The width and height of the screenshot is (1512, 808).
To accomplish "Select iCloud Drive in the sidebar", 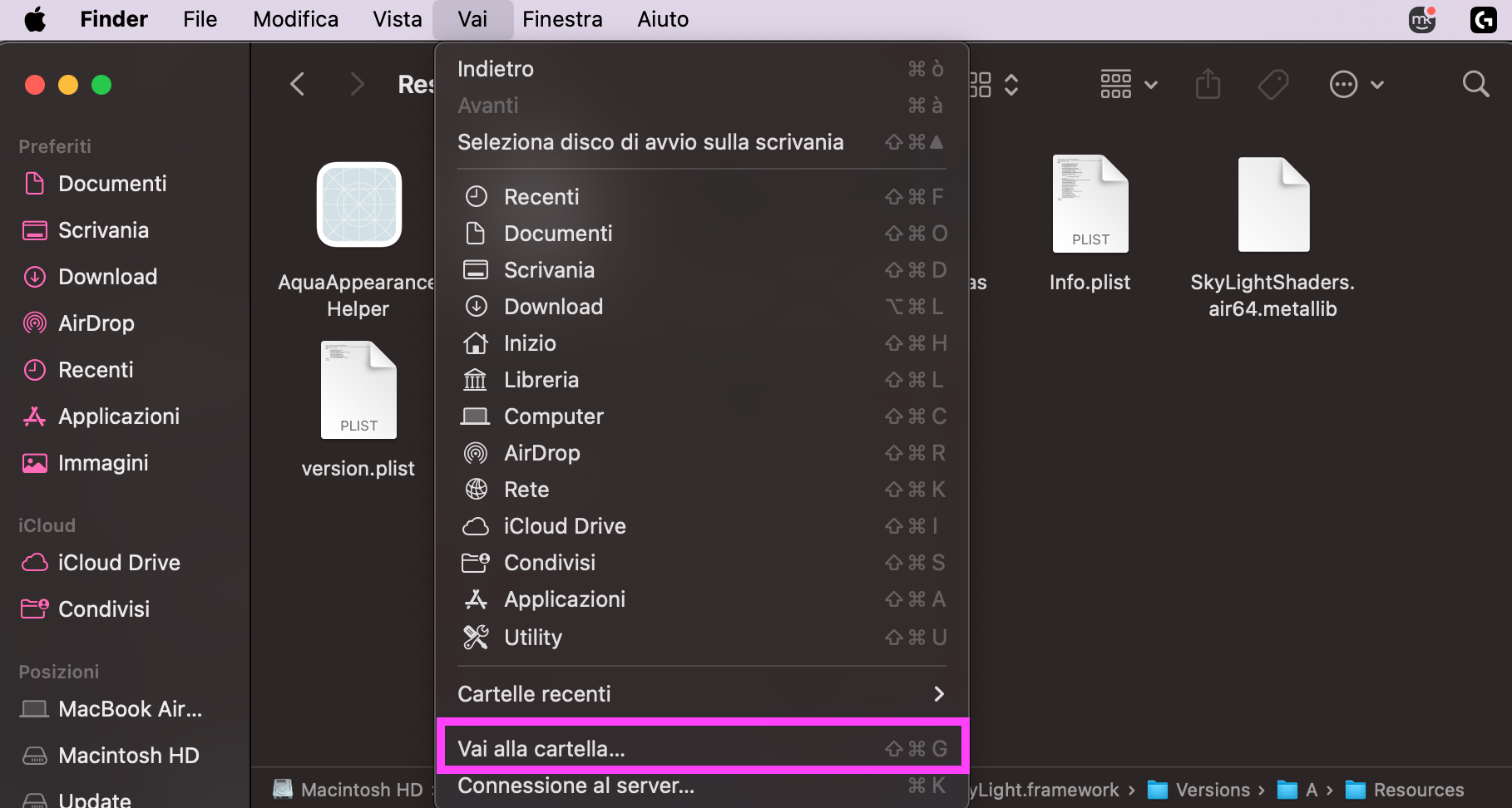I will [x=120, y=562].
